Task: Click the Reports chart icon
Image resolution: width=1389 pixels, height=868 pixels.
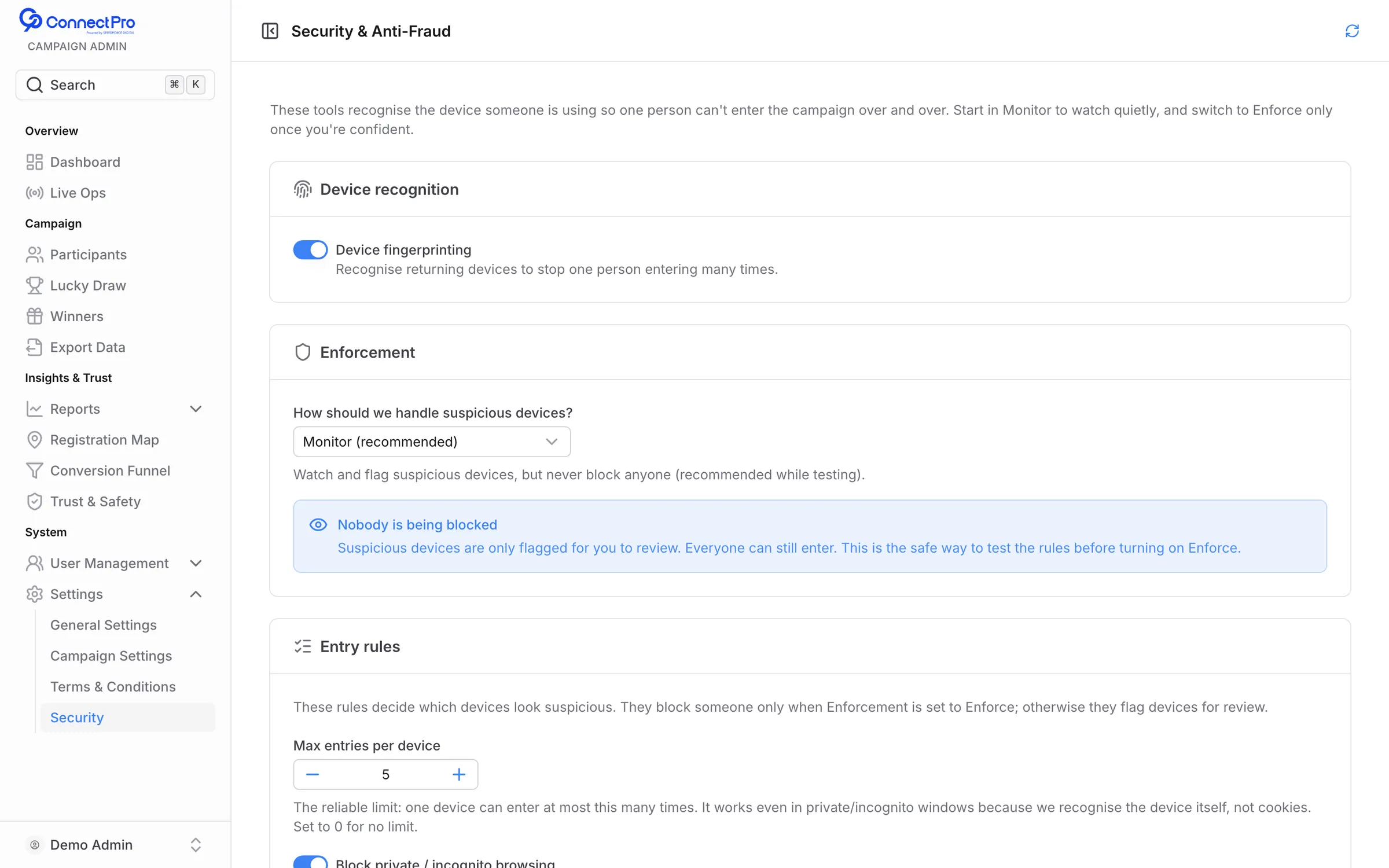Action: (x=35, y=409)
